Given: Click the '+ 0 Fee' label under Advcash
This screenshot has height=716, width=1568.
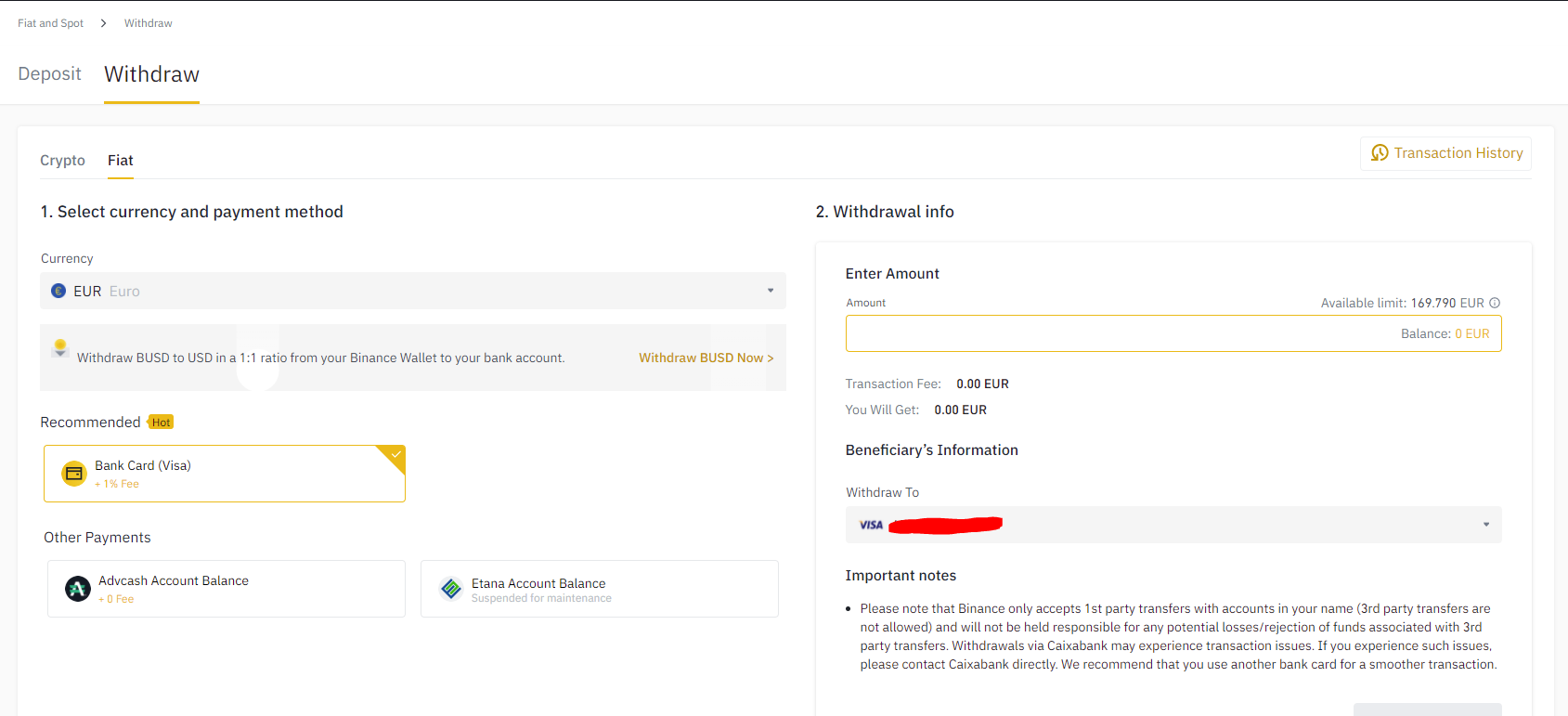Looking at the screenshot, I should coord(116,599).
